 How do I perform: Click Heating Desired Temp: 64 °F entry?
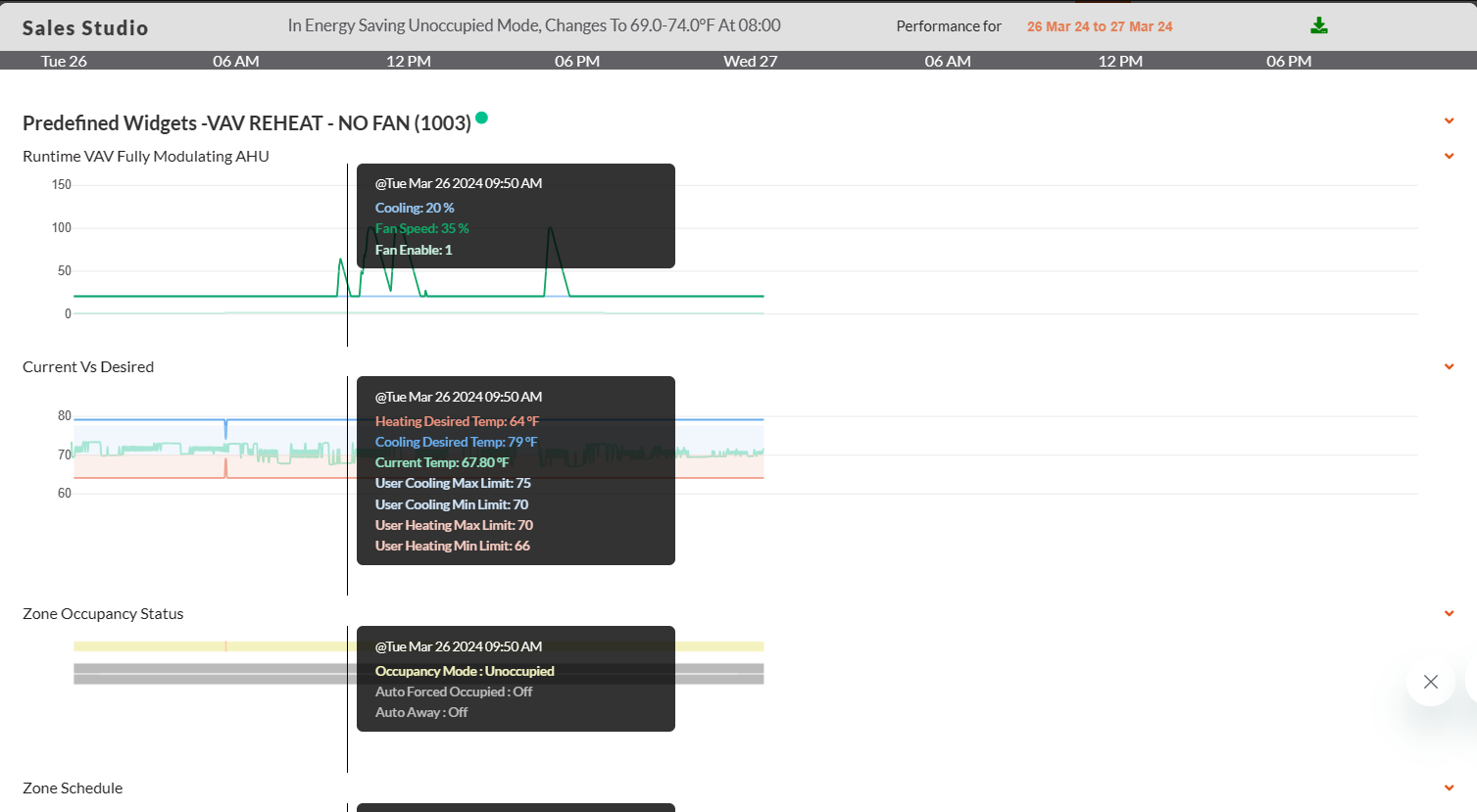[457, 421]
